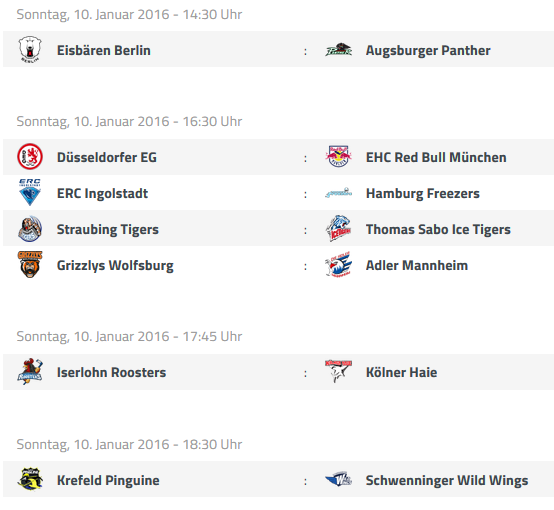Image resolution: width=554 pixels, height=510 pixels.
Task: Click the Adler Mannheim eagle logo
Action: (x=338, y=264)
